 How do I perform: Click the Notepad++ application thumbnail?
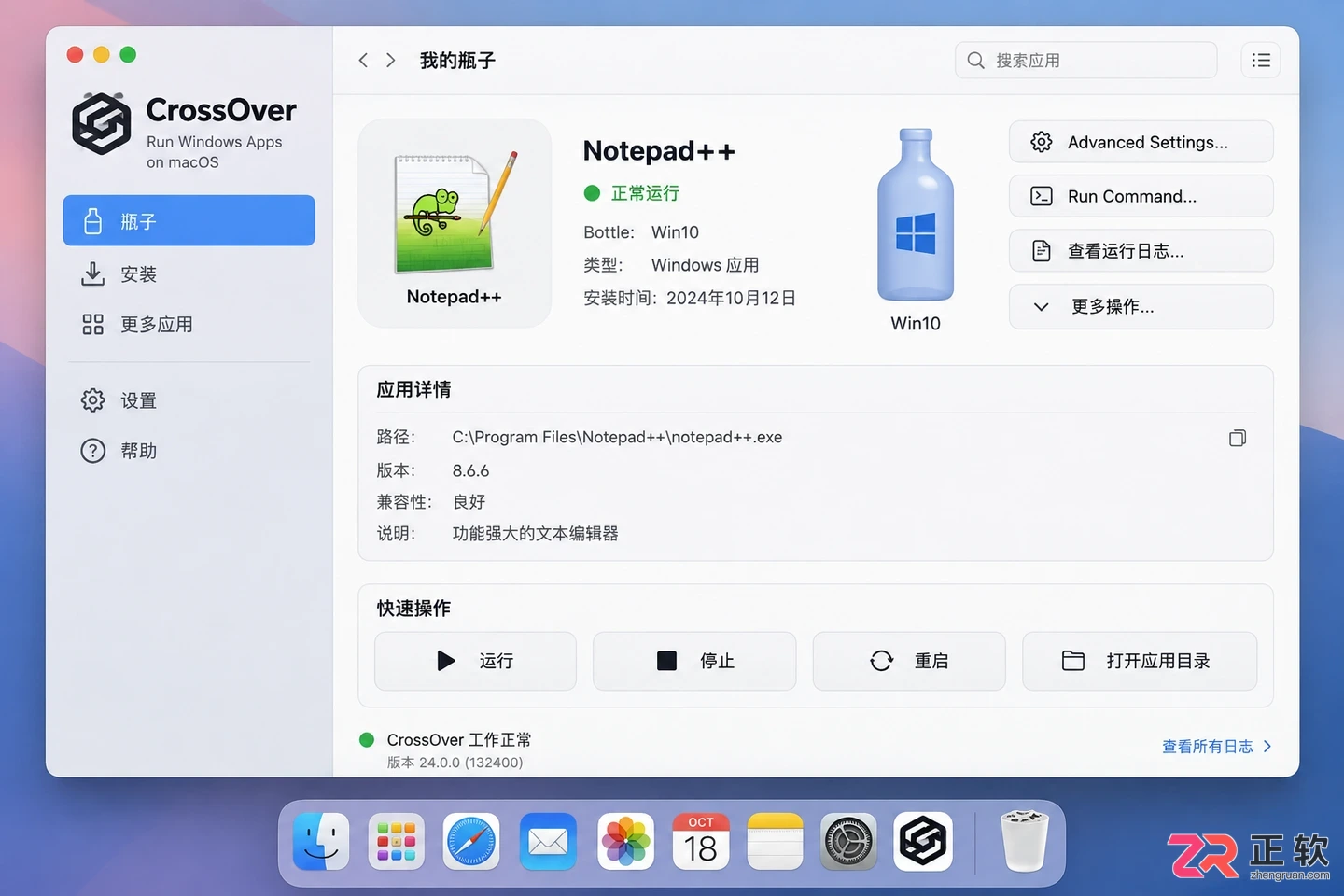pyautogui.click(x=455, y=223)
